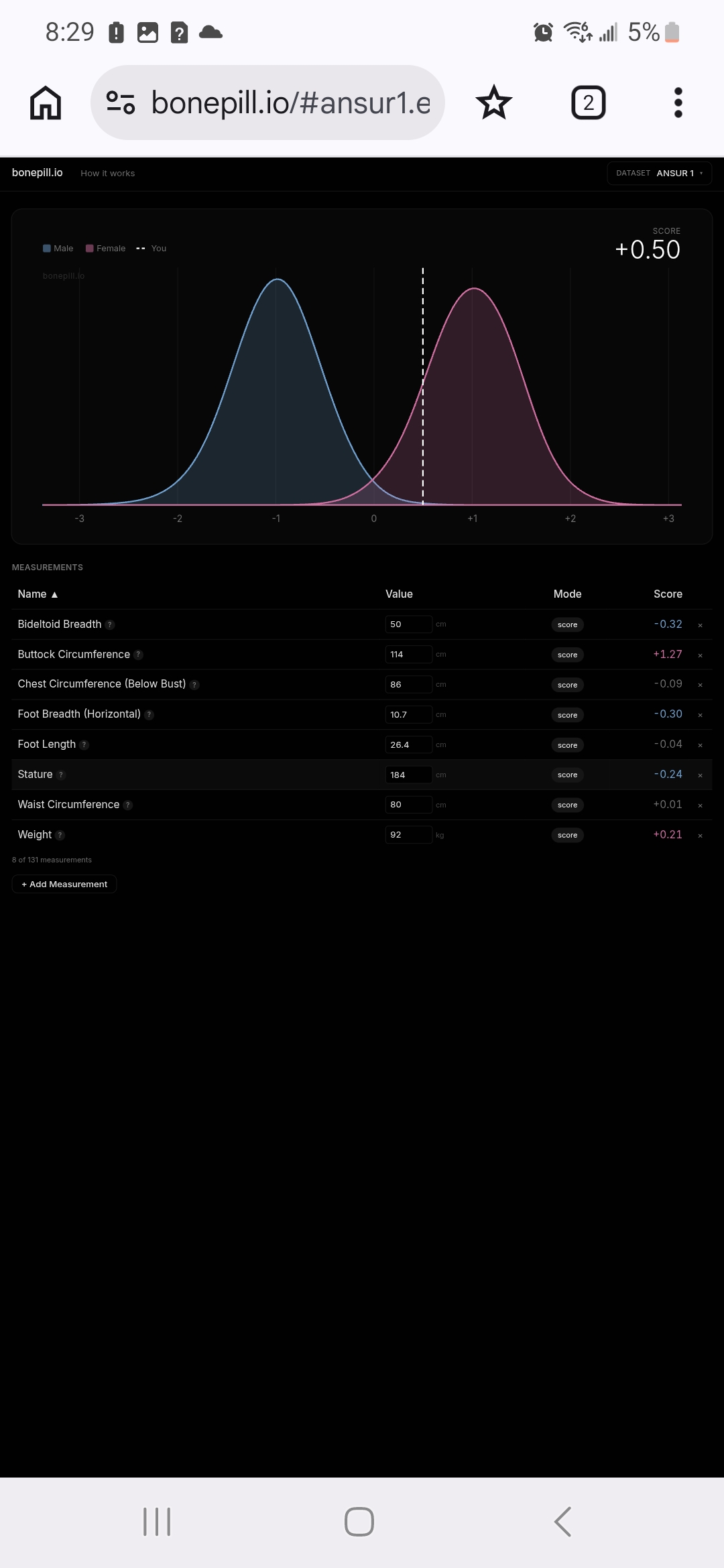Remove the Chest Circumference measurement row

[x=700, y=685]
